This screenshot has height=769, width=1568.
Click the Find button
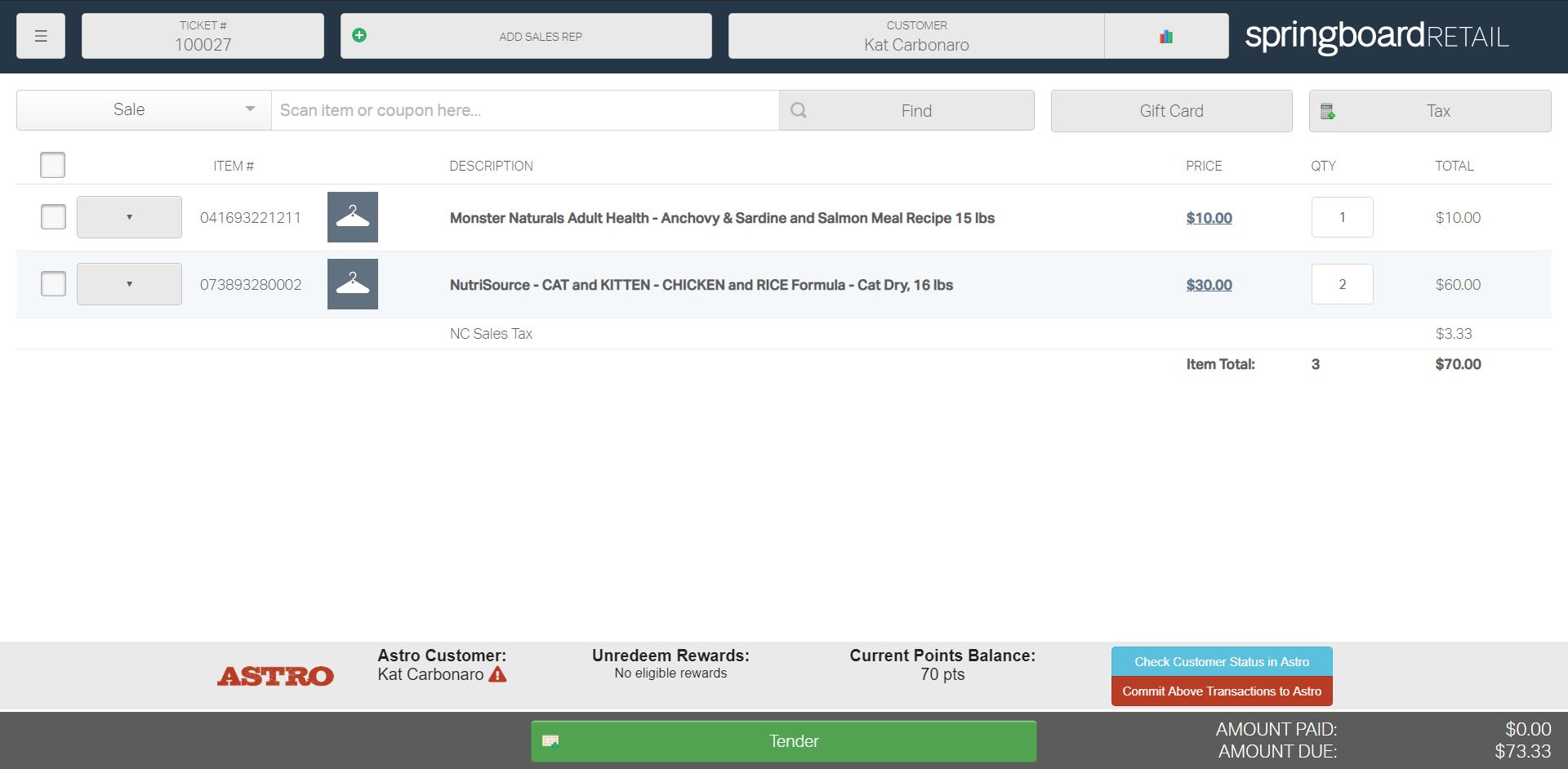tap(906, 110)
